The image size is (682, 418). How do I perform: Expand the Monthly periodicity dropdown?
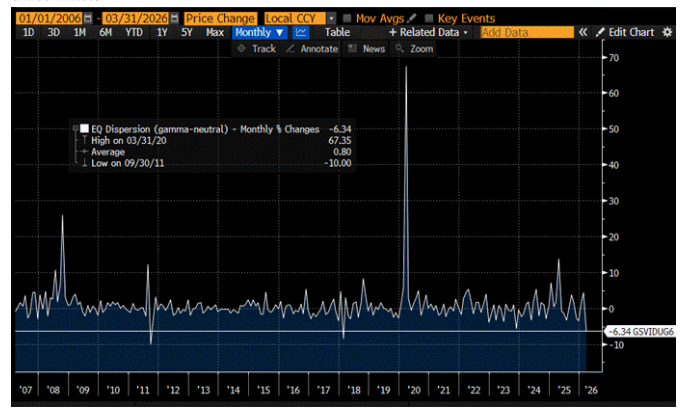click(x=259, y=33)
